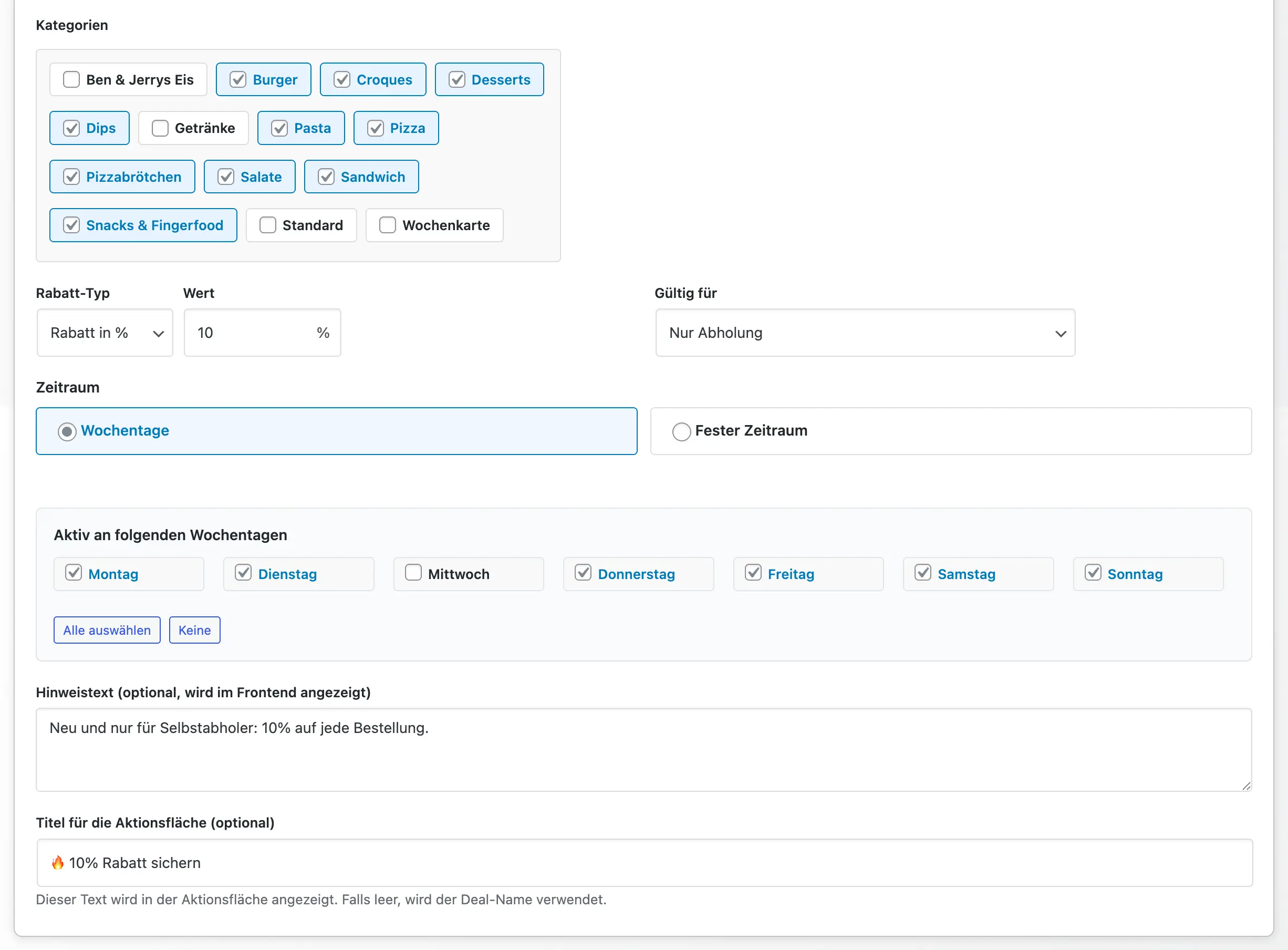Grab the textarea resize handle
This screenshot has width=1288, height=950.
coord(1245,786)
